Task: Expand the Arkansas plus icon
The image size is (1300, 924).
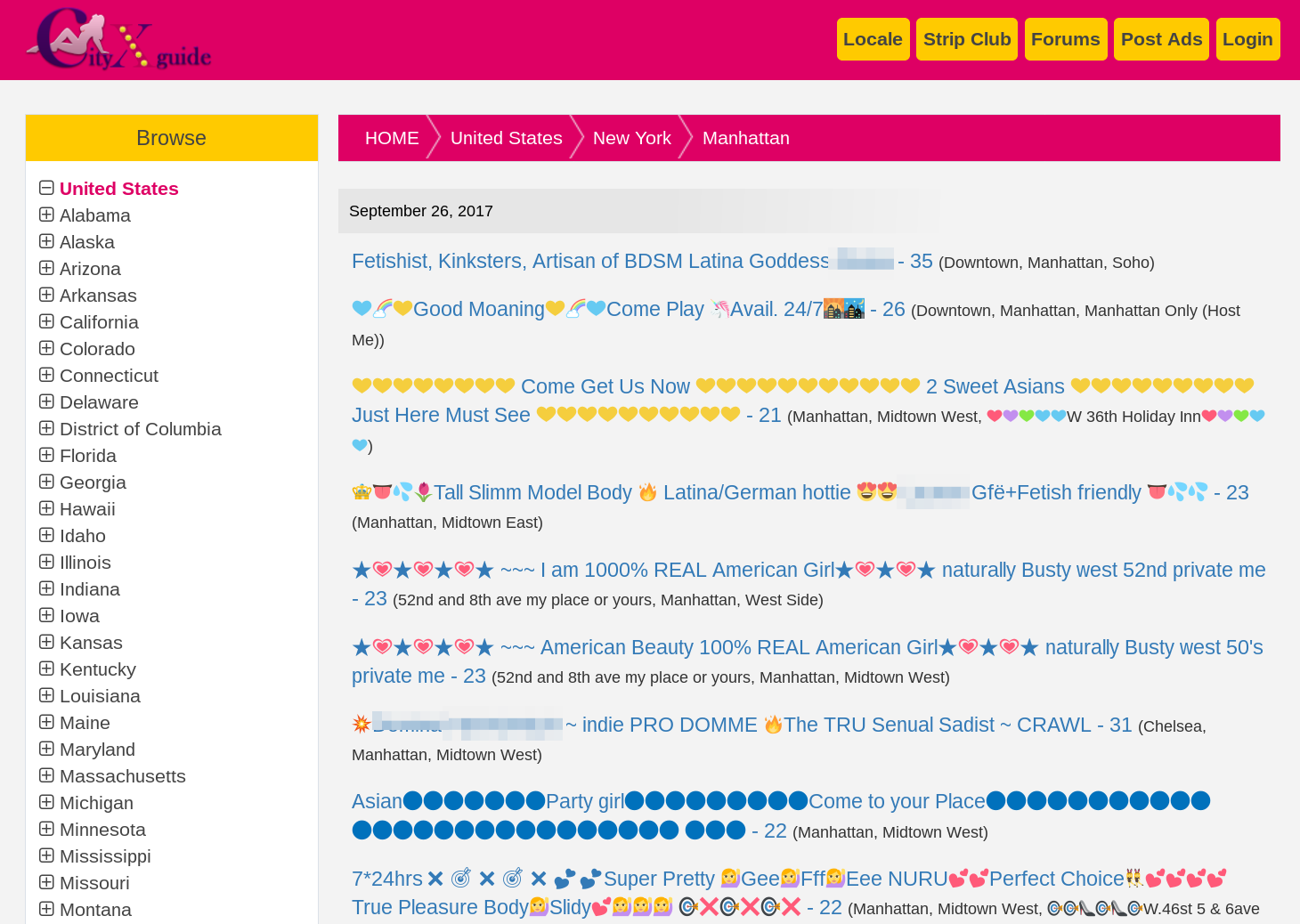Action: tap(46, 295)
